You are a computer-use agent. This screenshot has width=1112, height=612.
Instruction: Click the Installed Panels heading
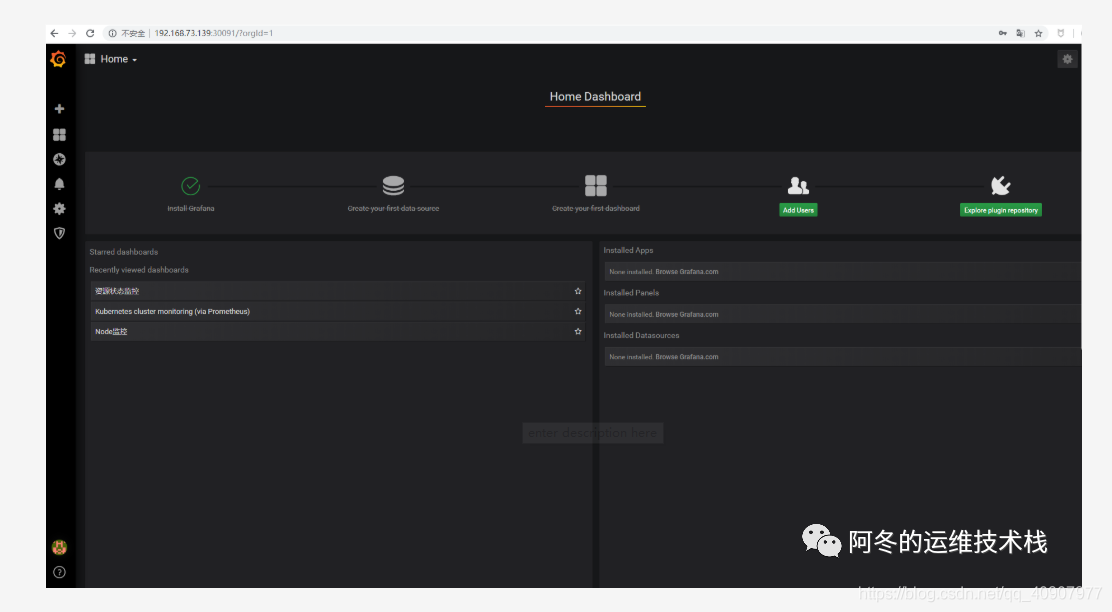pos(631,293)
